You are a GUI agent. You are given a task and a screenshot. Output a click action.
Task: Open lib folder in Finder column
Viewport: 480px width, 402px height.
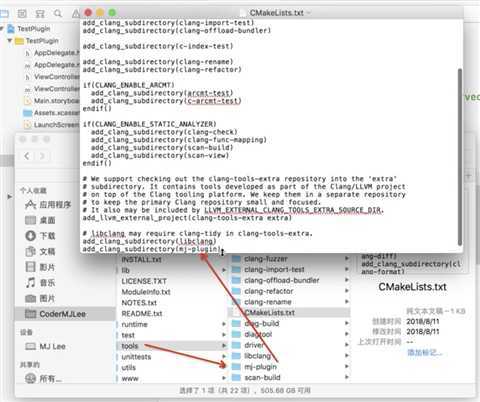coord(126,270)
